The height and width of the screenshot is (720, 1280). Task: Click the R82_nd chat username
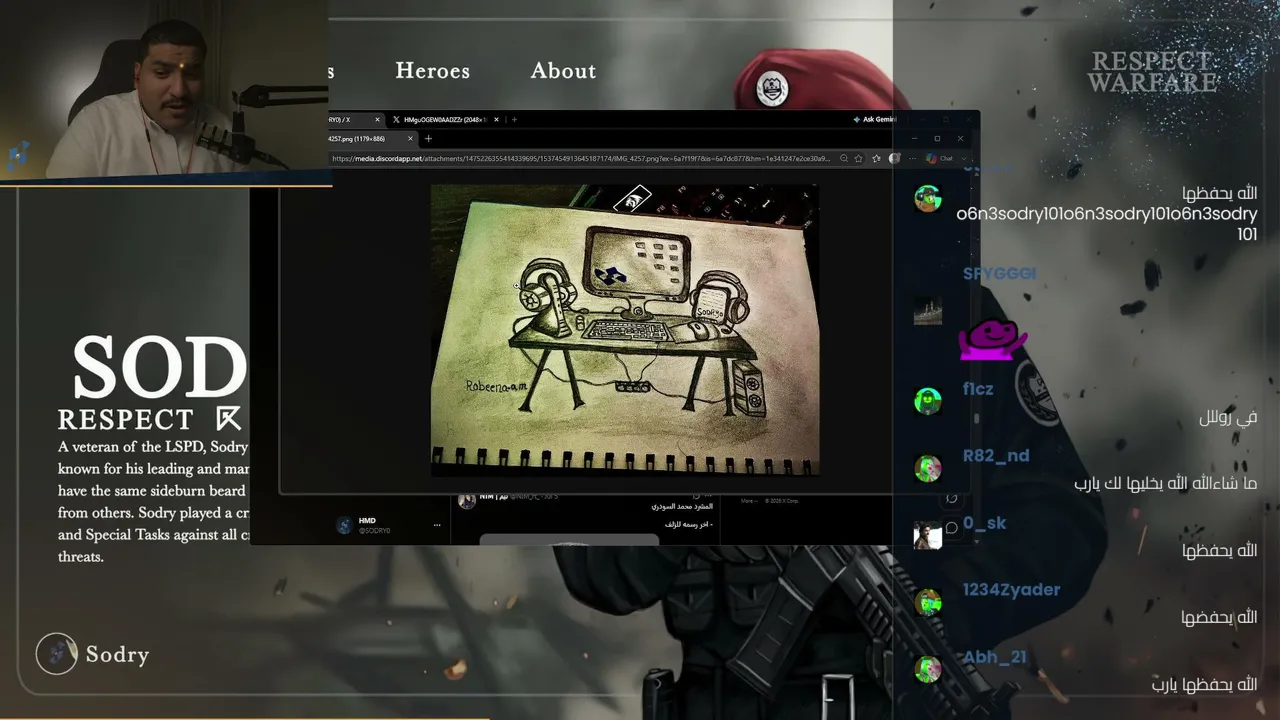click(996, 456)
